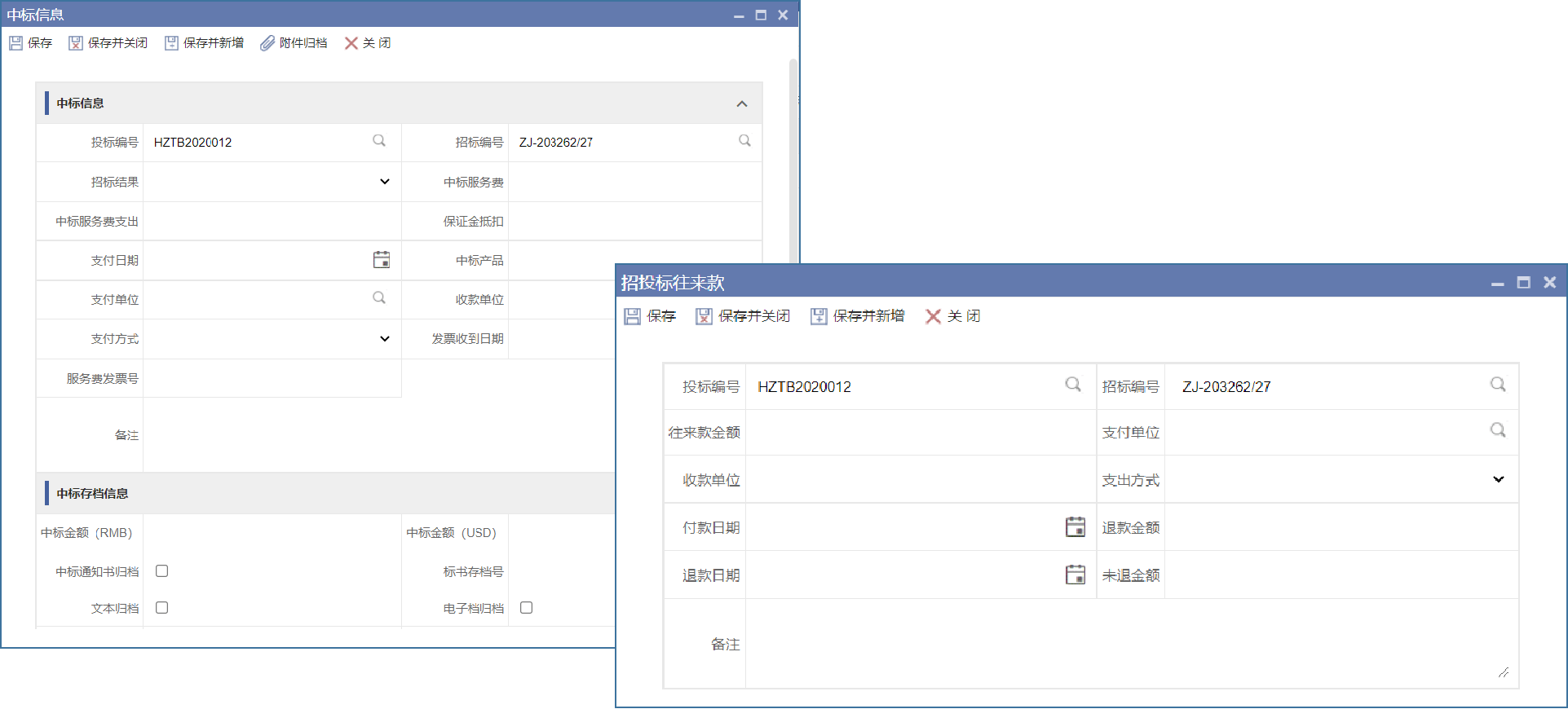Viewport: 1568px width, 709px height.
Task: Collapse the 中标信息 section with chevron
Action: (x=741, y=103)
